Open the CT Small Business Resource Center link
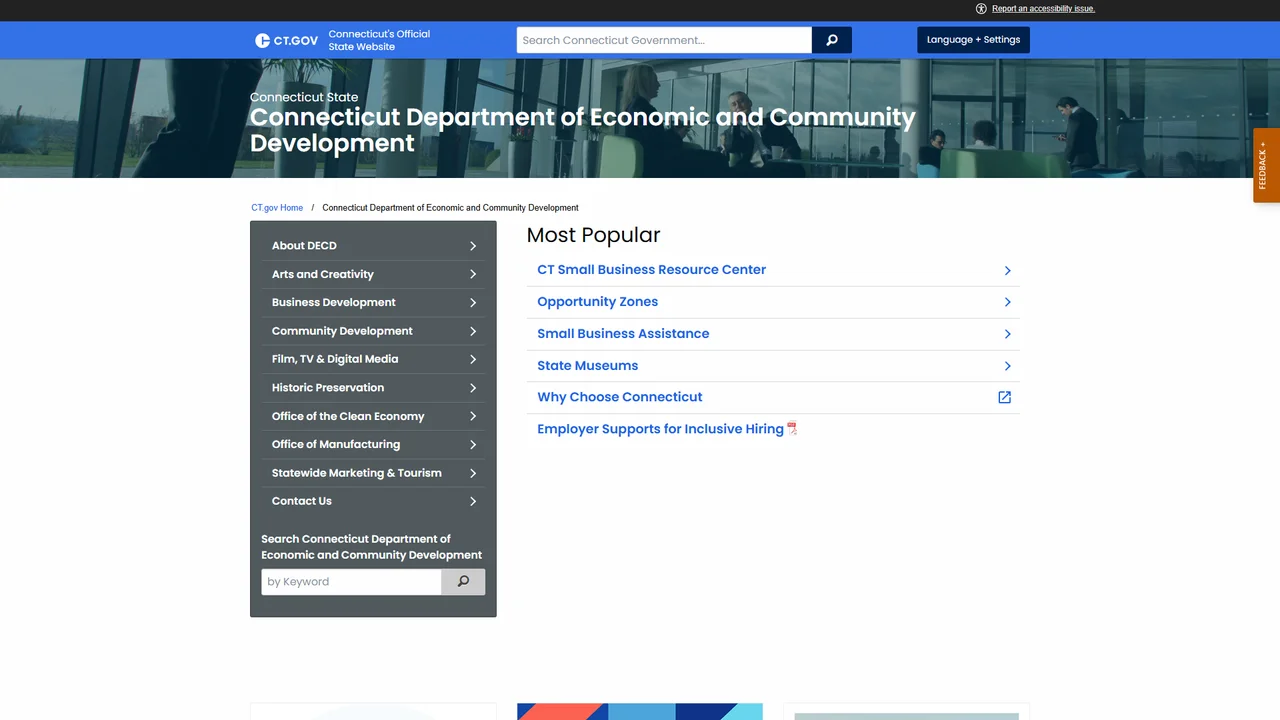This screenshot has width=1280, height=720. [x=651, y=270]
